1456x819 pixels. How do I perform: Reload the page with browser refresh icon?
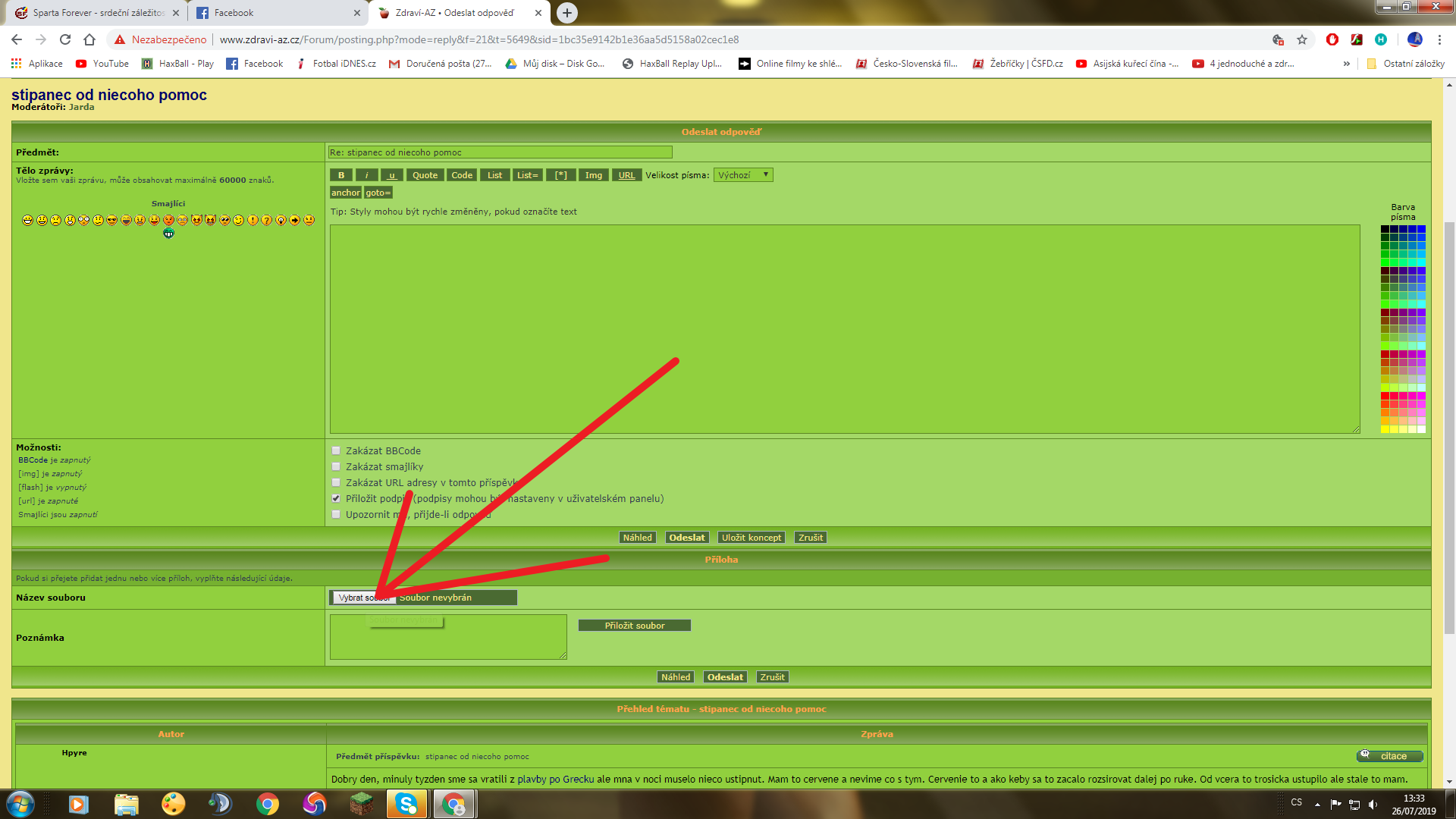pyautogui.click(x=65, y=39)
